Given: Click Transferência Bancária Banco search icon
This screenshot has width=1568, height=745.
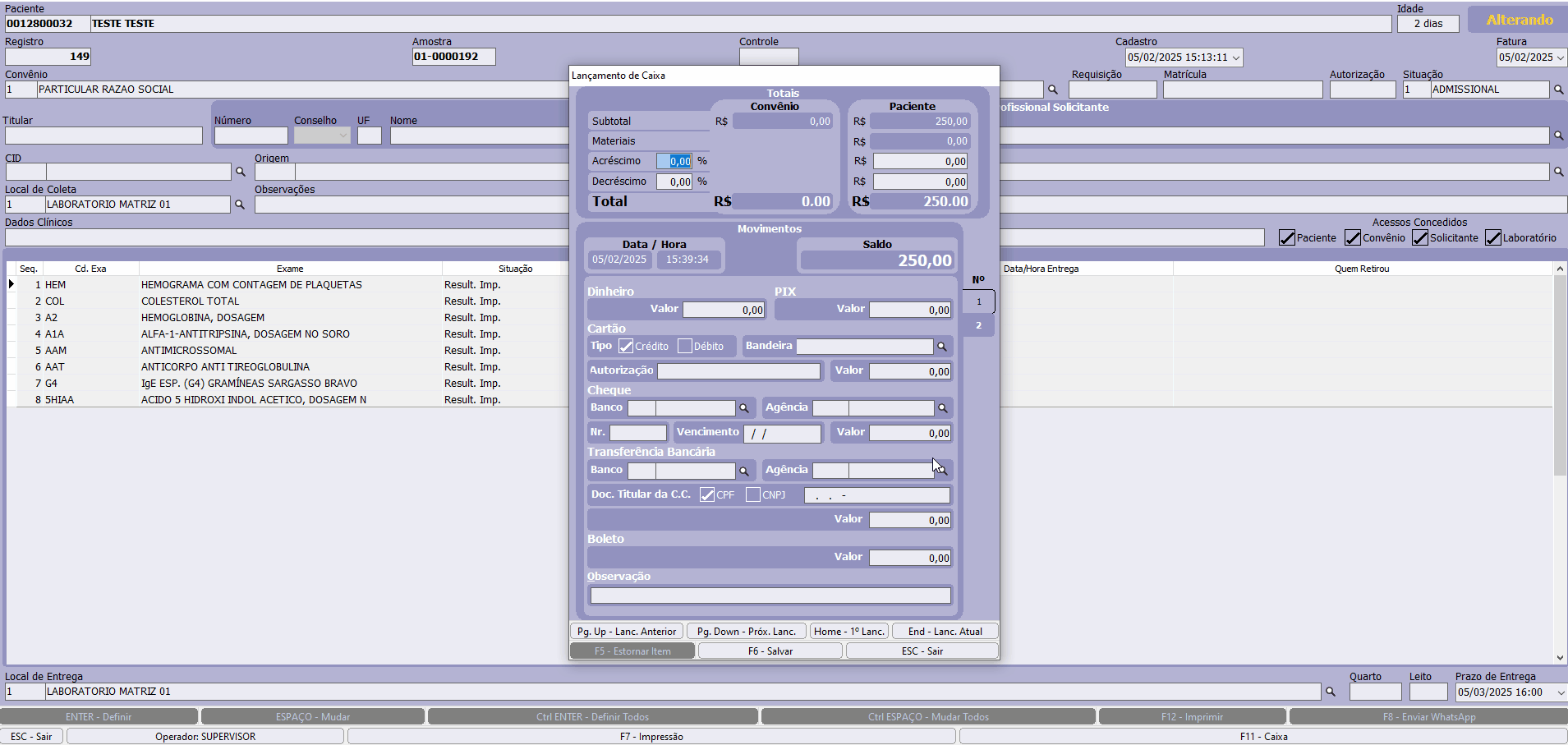Looking at the screenshot, I should [x=744, y=471].
